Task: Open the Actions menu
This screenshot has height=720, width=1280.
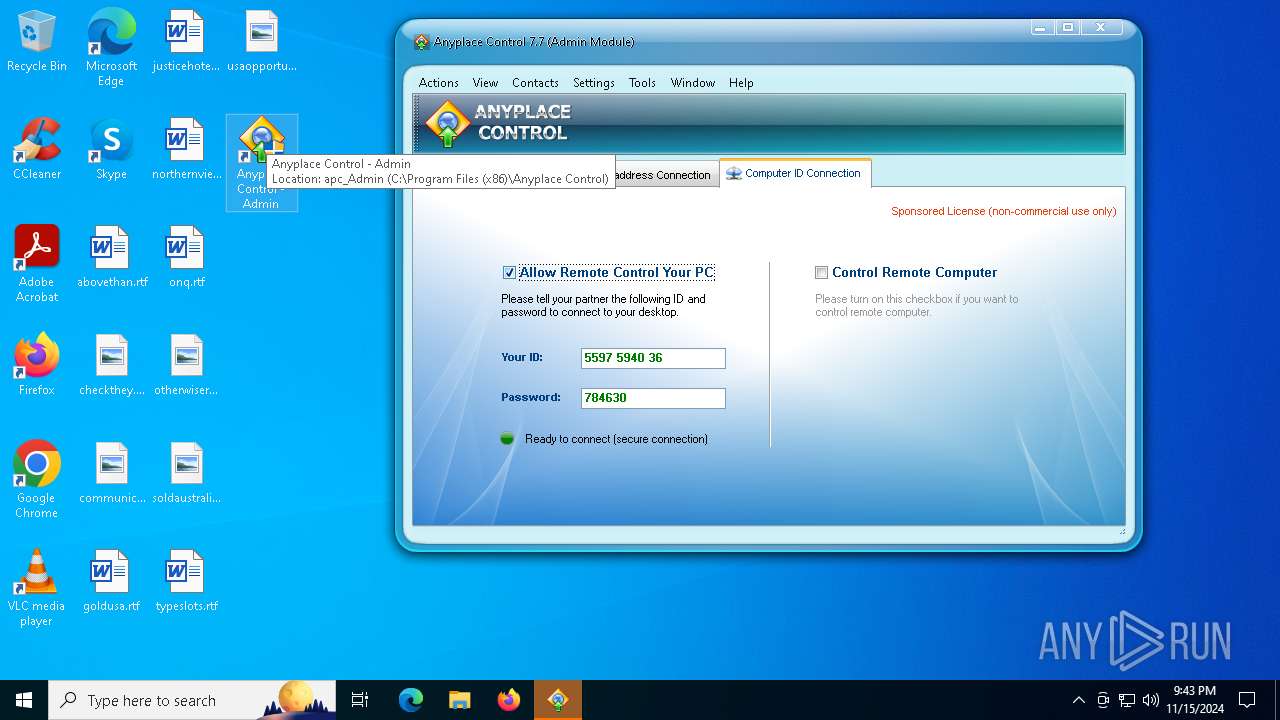Action: pyautogui.click(x=439, y=83)
